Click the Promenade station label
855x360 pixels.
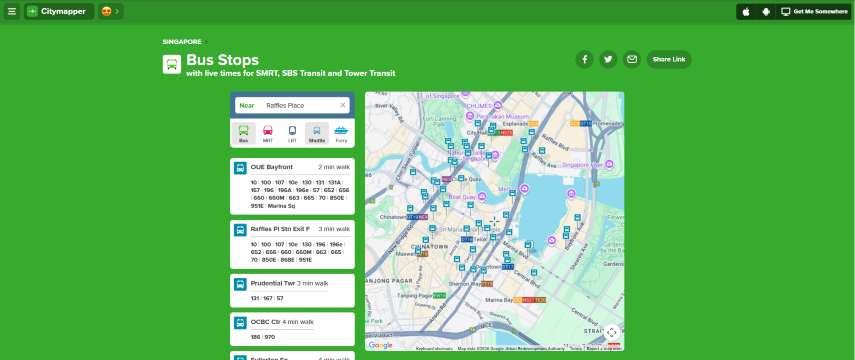[x=597, y=124]
